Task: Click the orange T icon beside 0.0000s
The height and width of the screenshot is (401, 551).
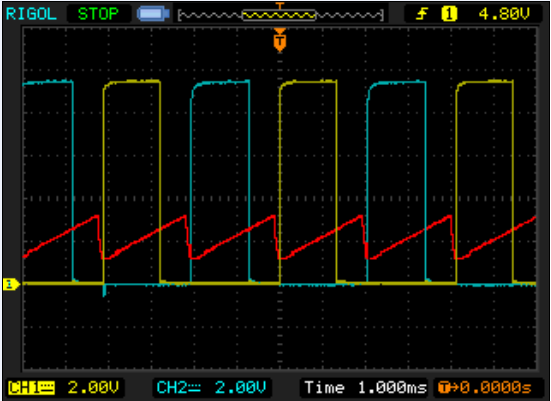Action: 444,388
